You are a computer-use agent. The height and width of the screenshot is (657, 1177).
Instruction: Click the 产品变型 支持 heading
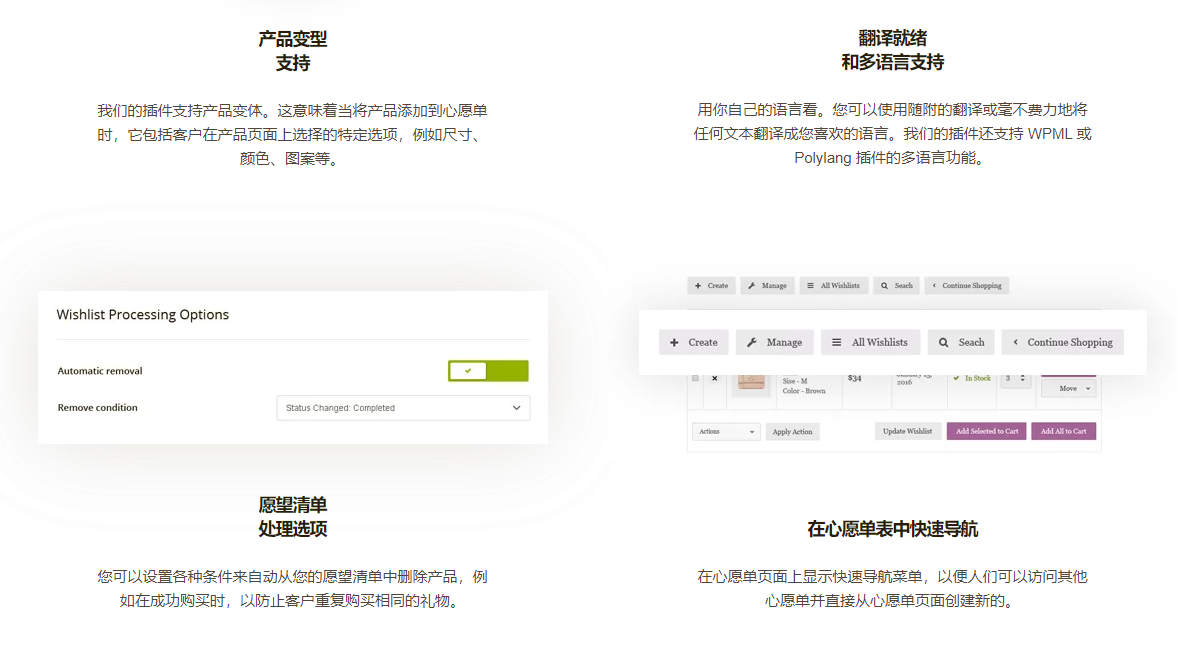293,51
